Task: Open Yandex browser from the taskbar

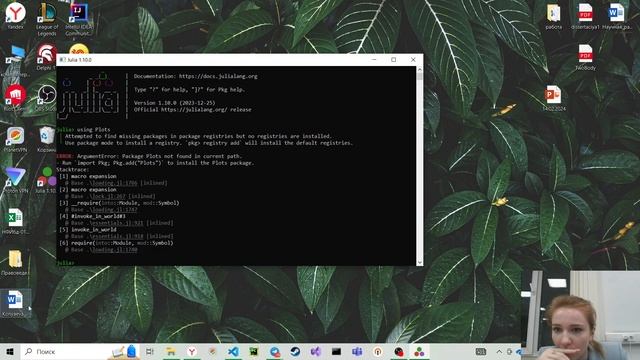Action: click(192, 351)
